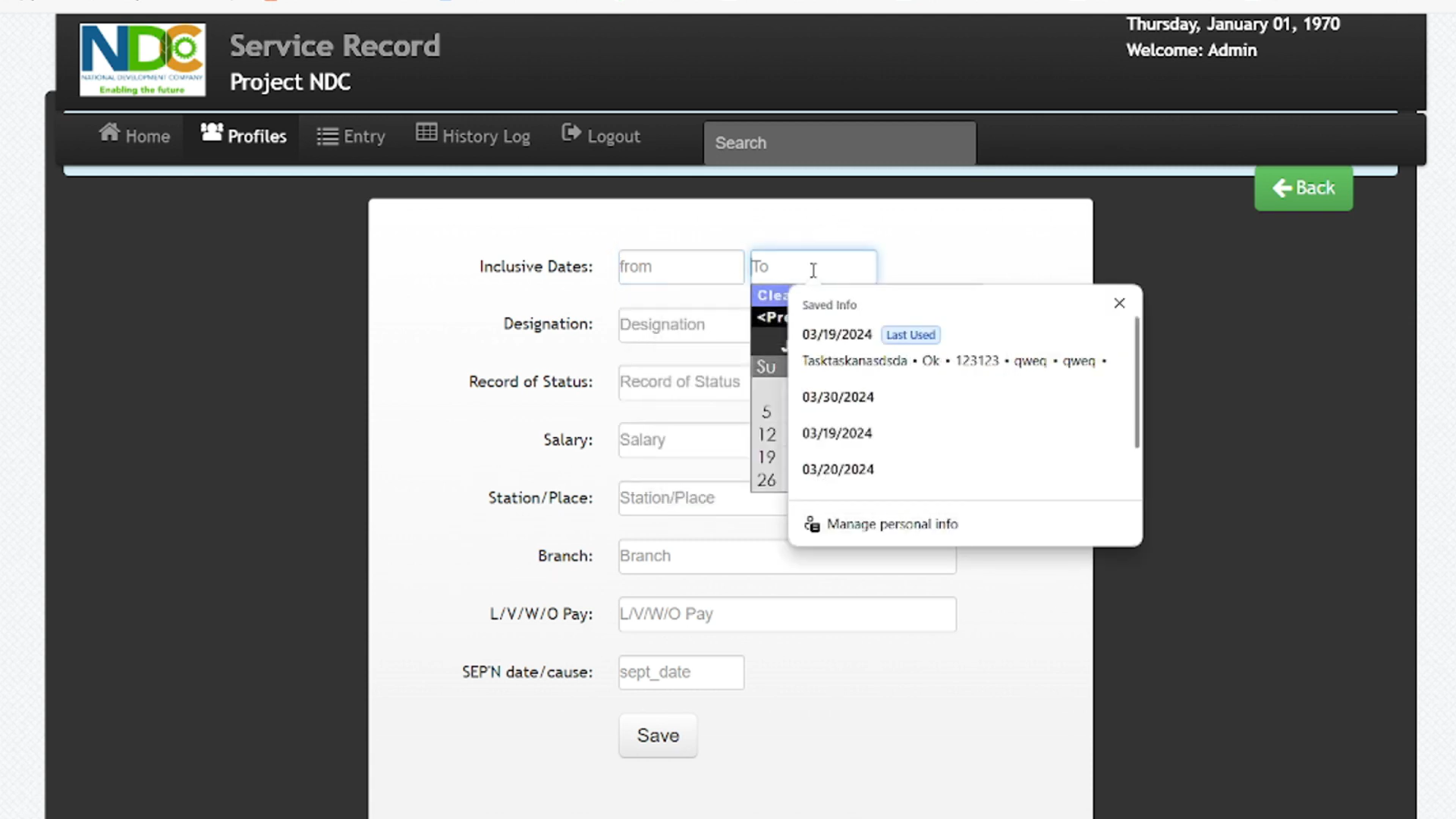Click the Inclusive Dates from field
The height and width of the screenshot is (819, 1456).
pyautogui.click(x=680, y=267)
